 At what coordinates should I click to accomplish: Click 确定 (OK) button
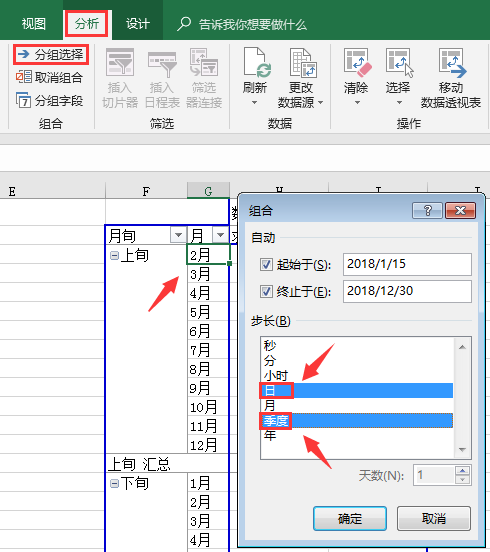350,518
